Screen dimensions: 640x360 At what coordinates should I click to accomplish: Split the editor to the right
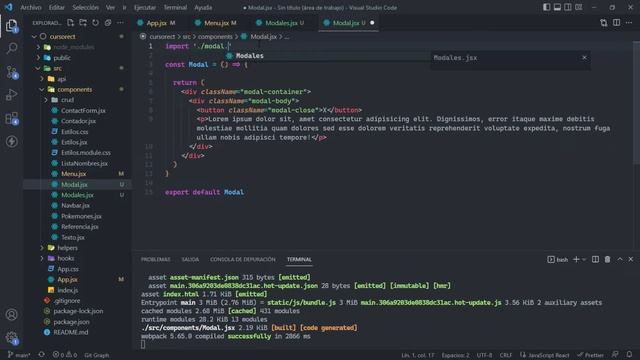[616, 23]
